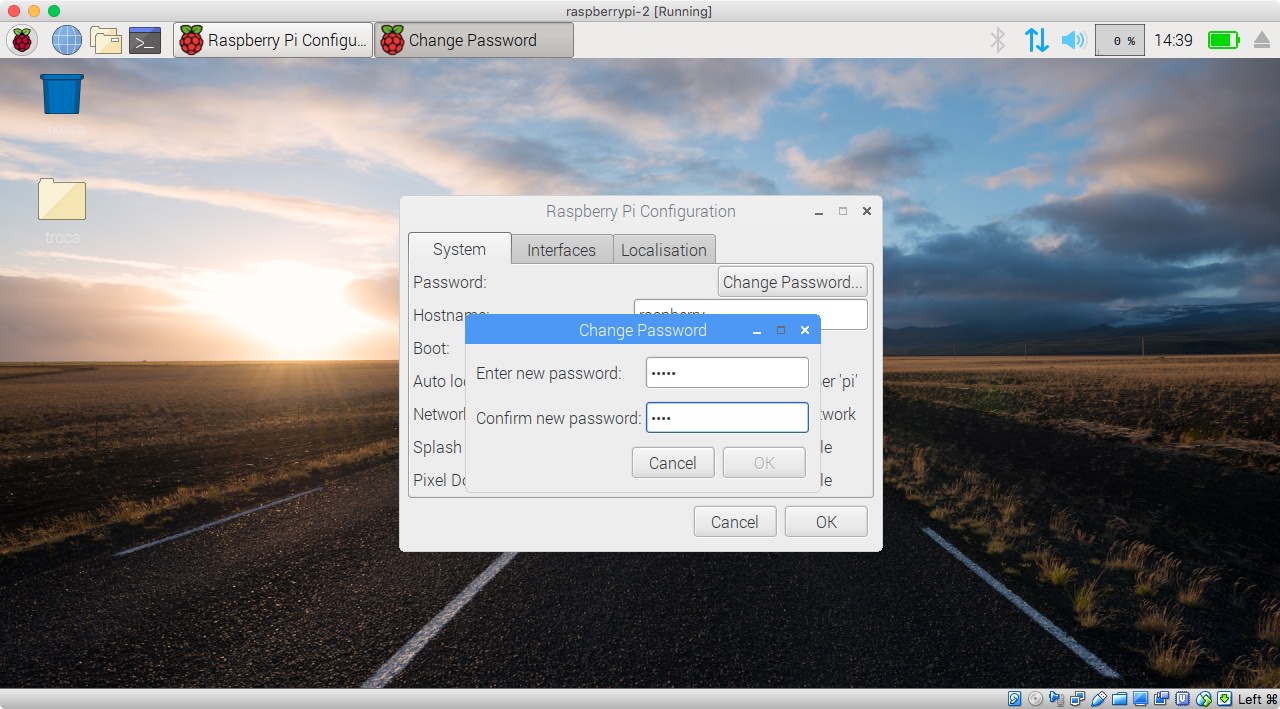Maximize the Change Password dialog
This screenshot has height=709, width=1280.
click(x=781, y=330)
